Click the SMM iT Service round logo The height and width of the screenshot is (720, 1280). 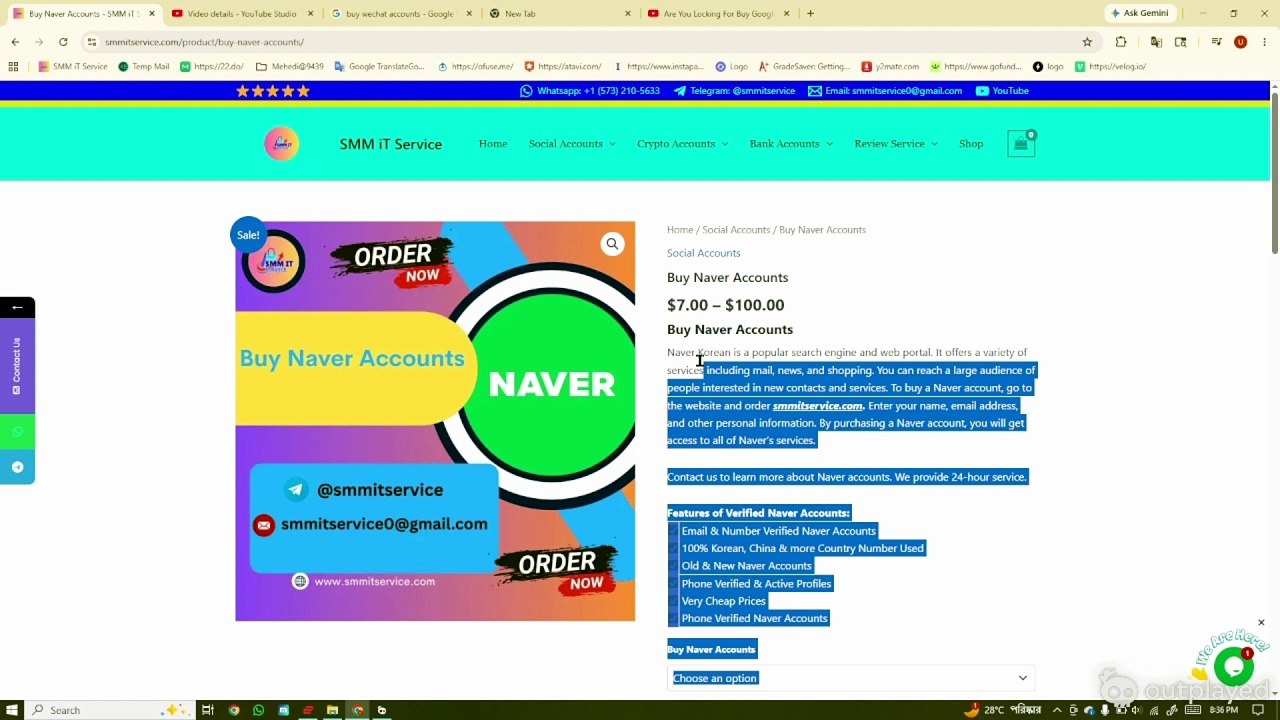tap(282, 144)
